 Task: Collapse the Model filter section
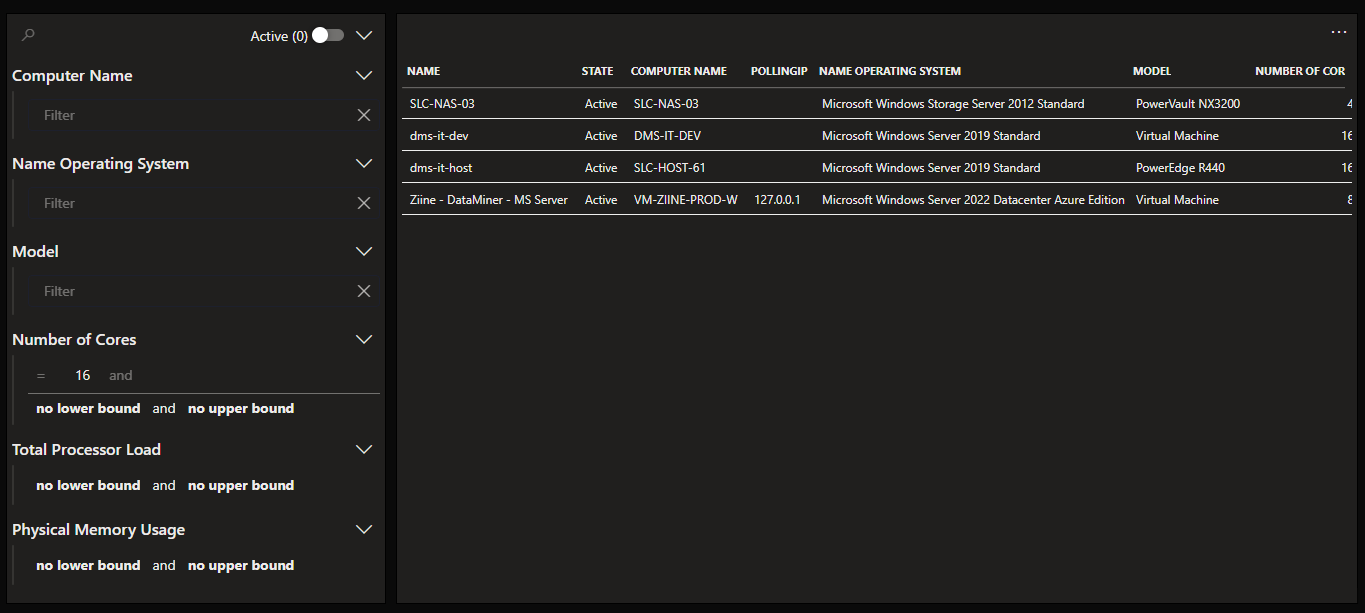point(364,252)
